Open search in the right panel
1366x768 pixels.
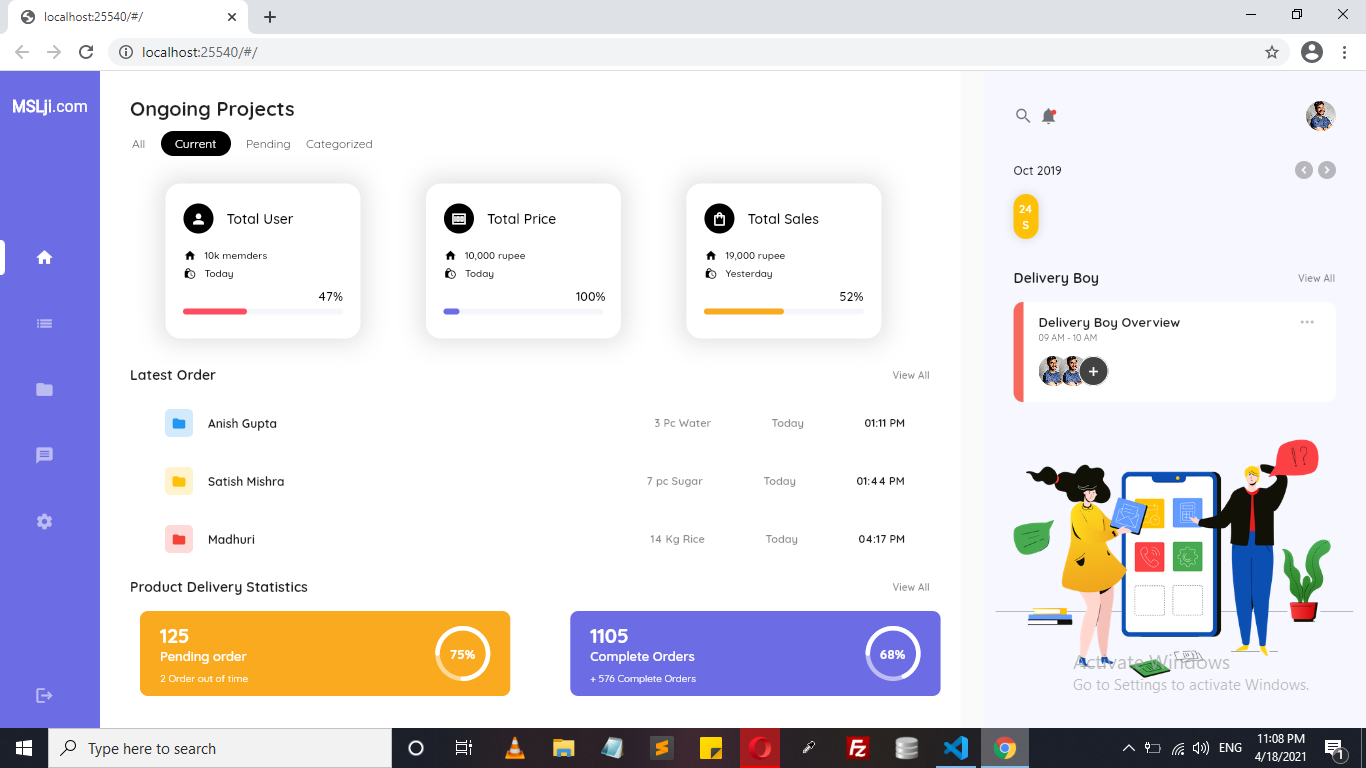[x=1022, y=115]
